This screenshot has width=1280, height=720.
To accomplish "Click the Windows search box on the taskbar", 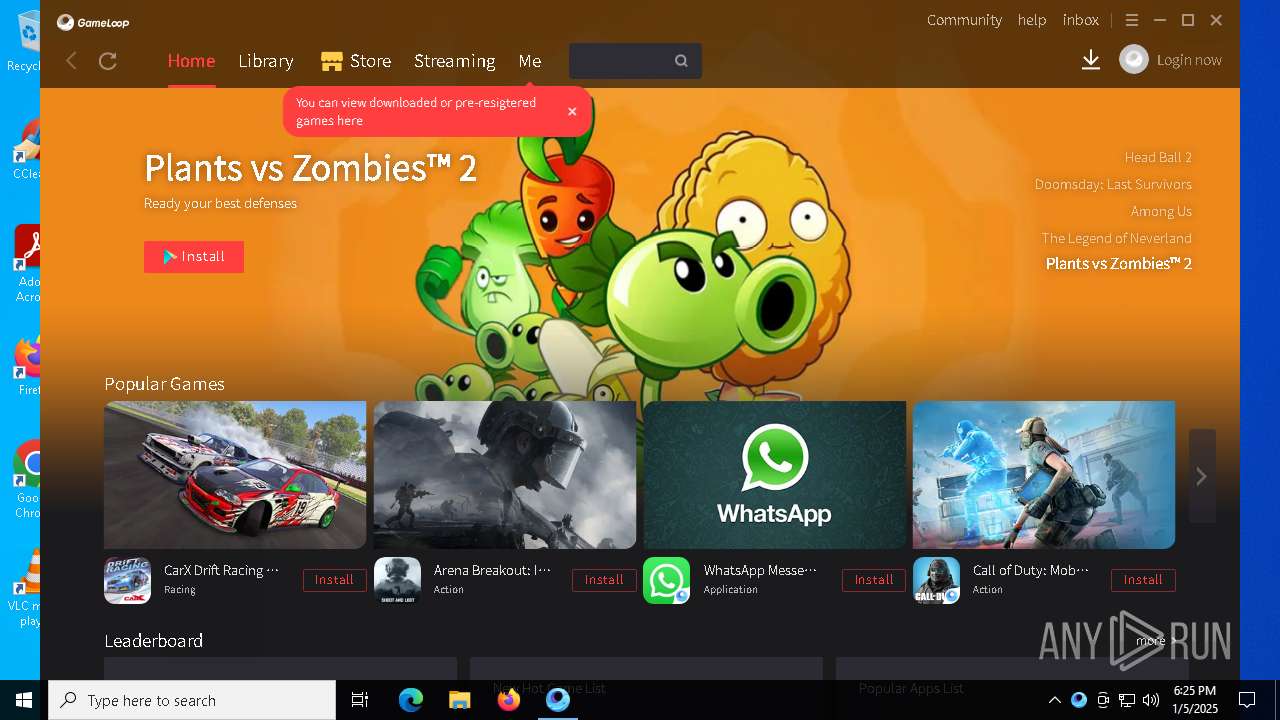I will tap(192, 700).
